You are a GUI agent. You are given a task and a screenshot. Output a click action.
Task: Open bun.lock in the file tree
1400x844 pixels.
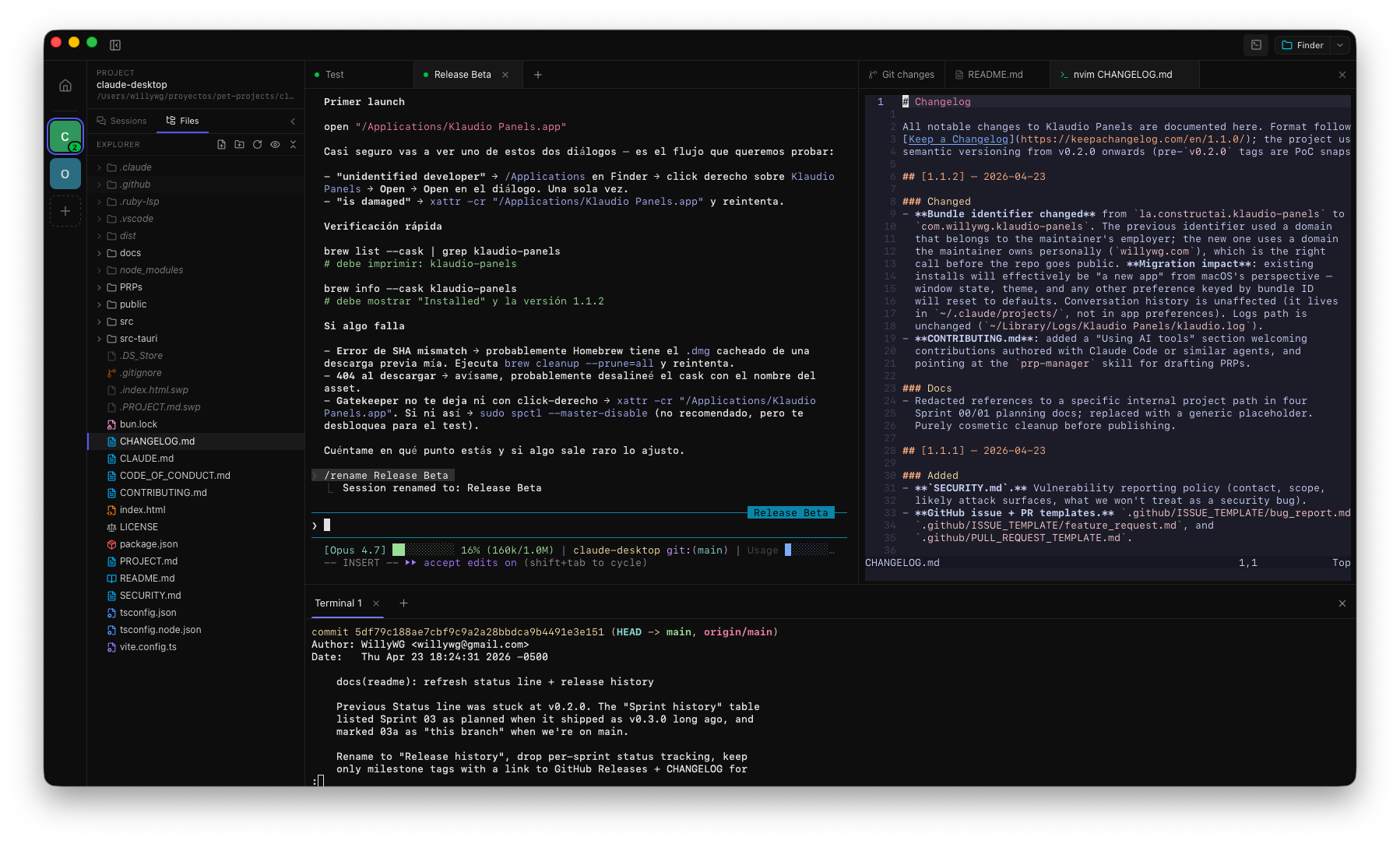(195, 424)
